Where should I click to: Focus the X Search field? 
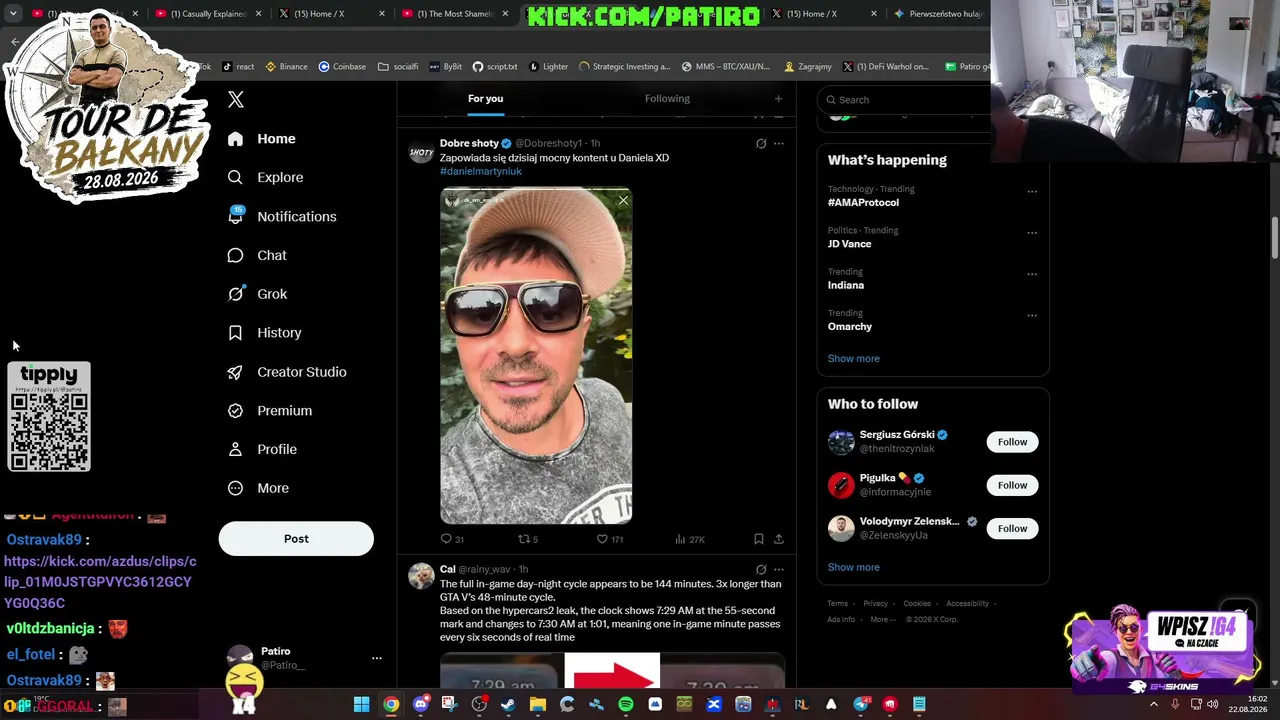[905, 99]
